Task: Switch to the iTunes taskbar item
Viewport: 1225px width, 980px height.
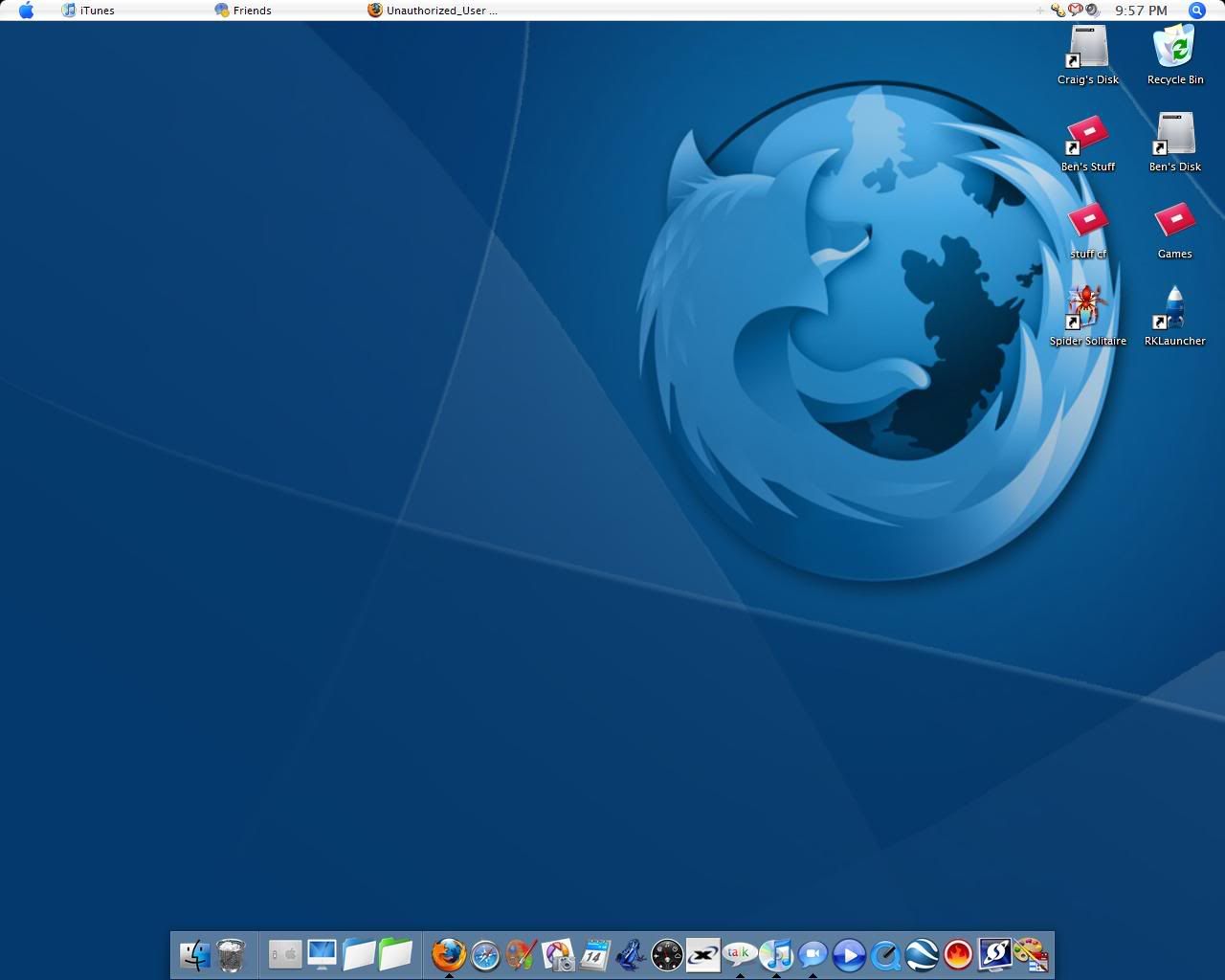Action: tap(88, 11)
